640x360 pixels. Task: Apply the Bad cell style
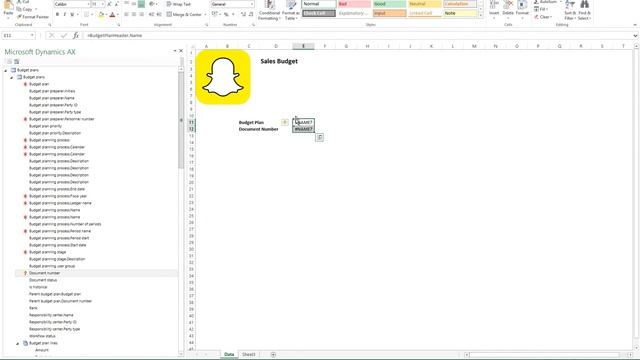pyautogui.click(x=354, y=4)
